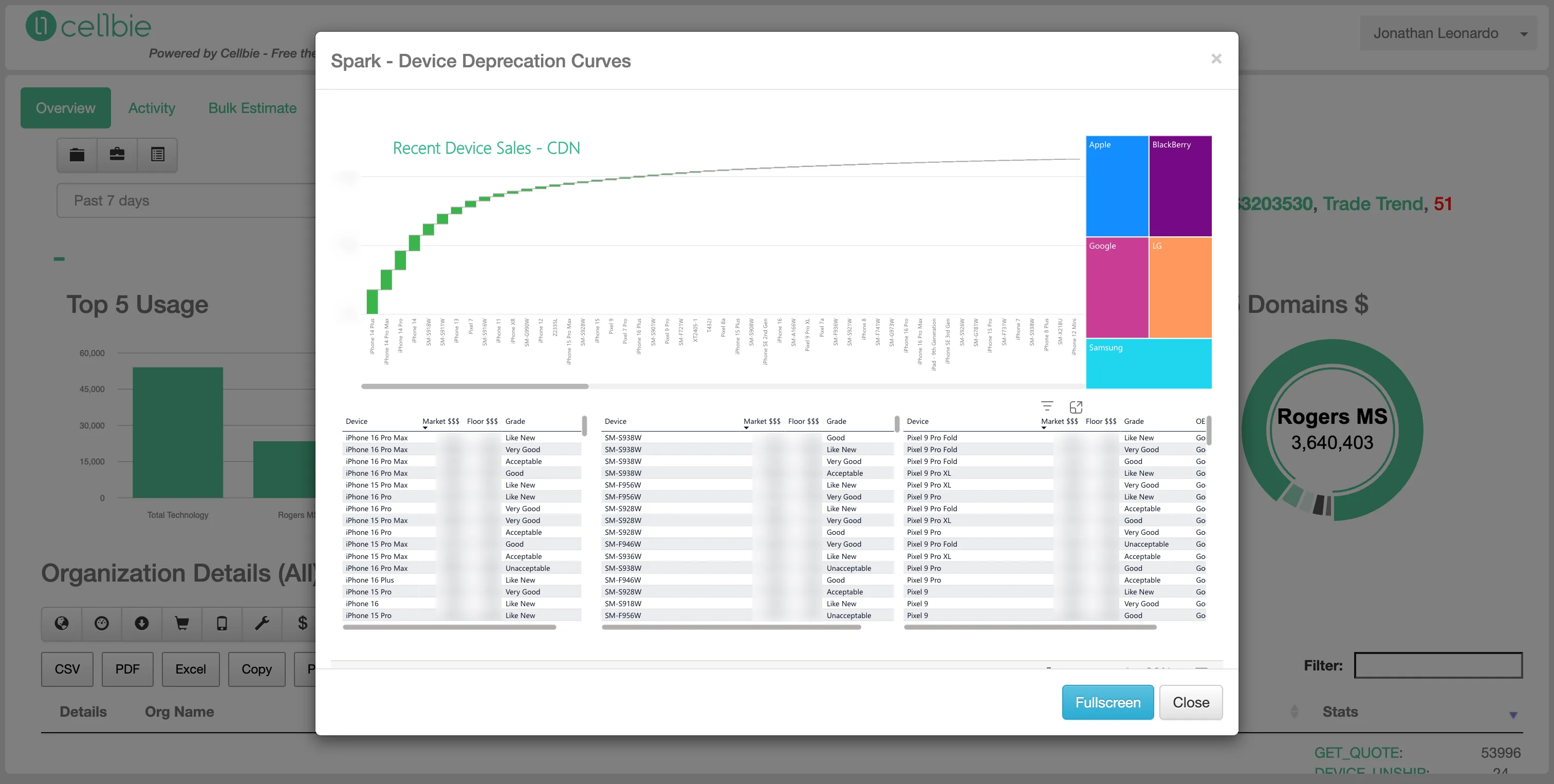Click the Close button in the dialog footer
The image size is (1554, 784).
pos(1191,703)
